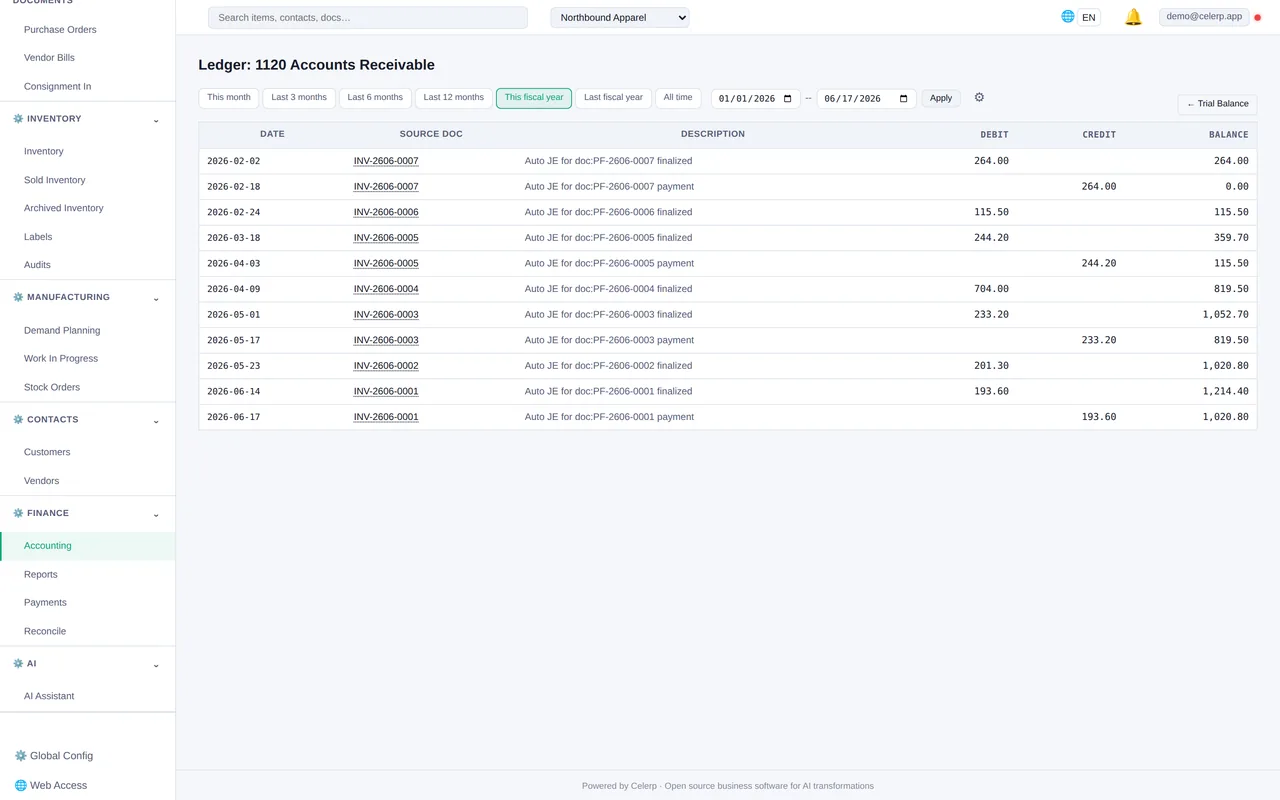This screenshot has height=800, width=1280.
Task: Open Labels in sidebar
Action: pos(38,237)
